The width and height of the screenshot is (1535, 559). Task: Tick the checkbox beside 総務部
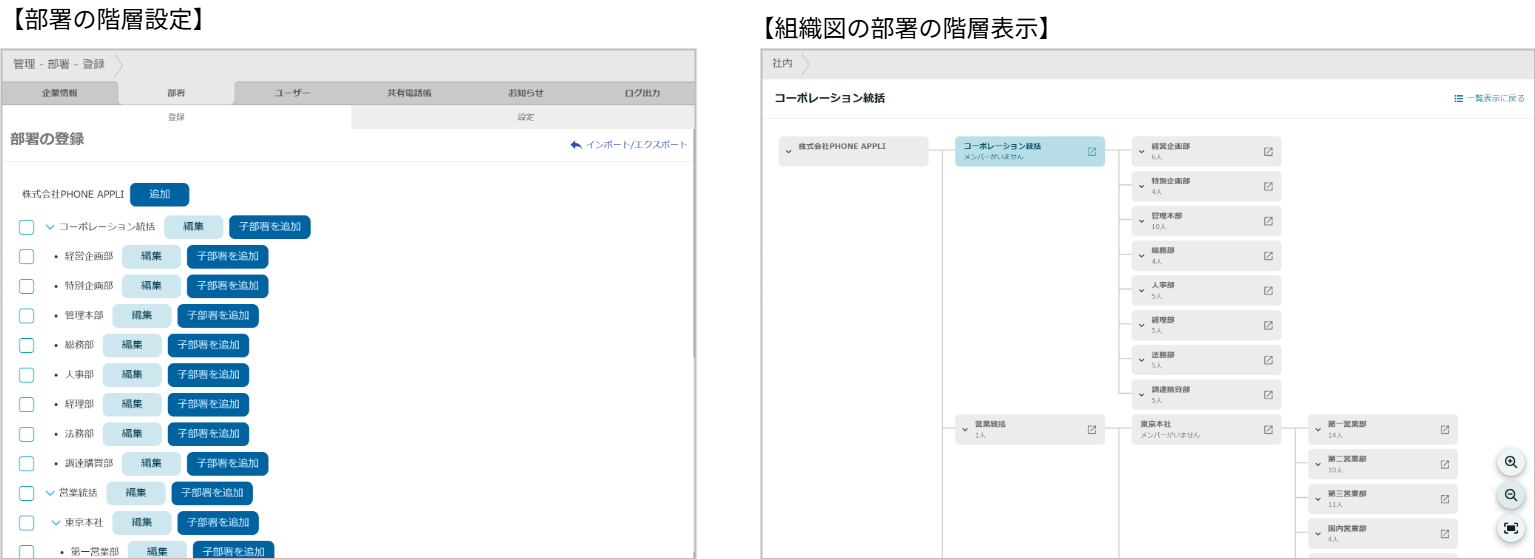27,345
